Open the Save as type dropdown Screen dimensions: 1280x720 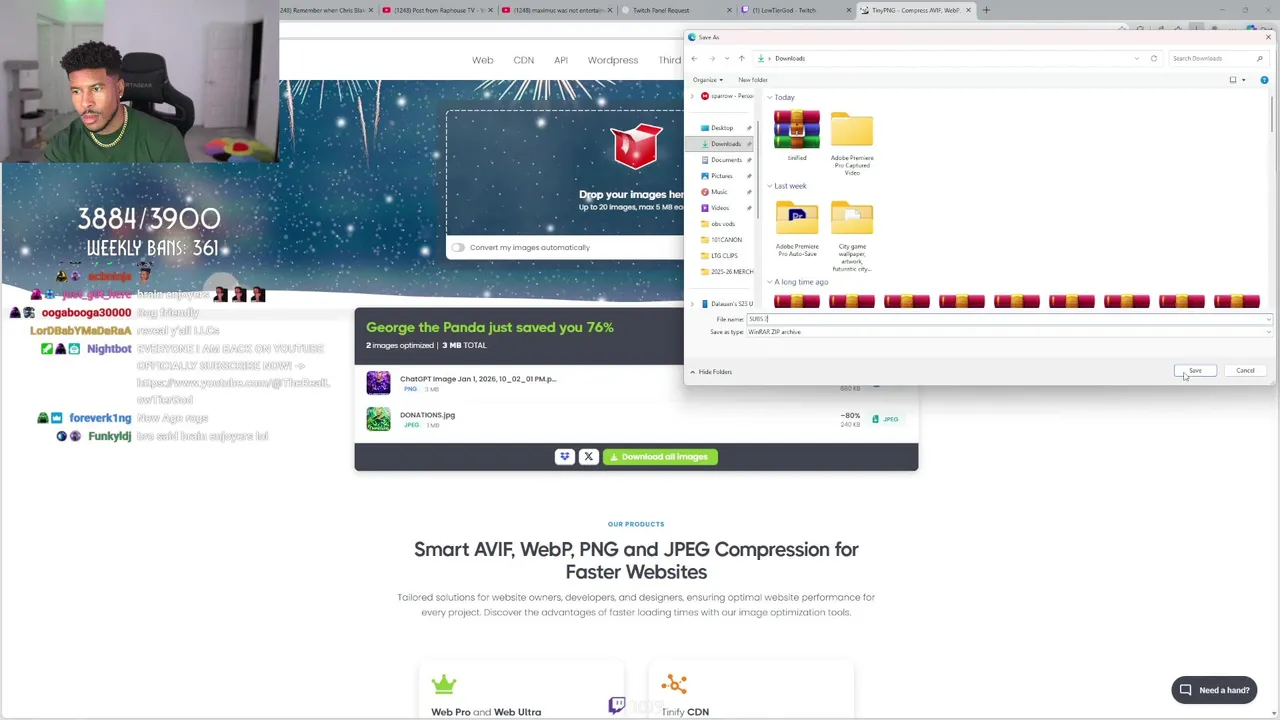(x=1009, y=332)
